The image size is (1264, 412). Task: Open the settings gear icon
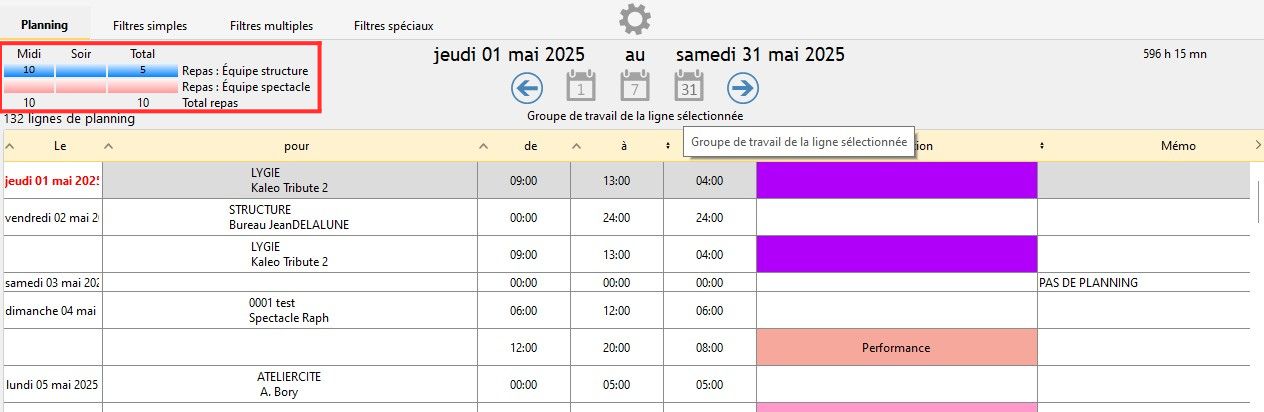click(x=635, y=19)
